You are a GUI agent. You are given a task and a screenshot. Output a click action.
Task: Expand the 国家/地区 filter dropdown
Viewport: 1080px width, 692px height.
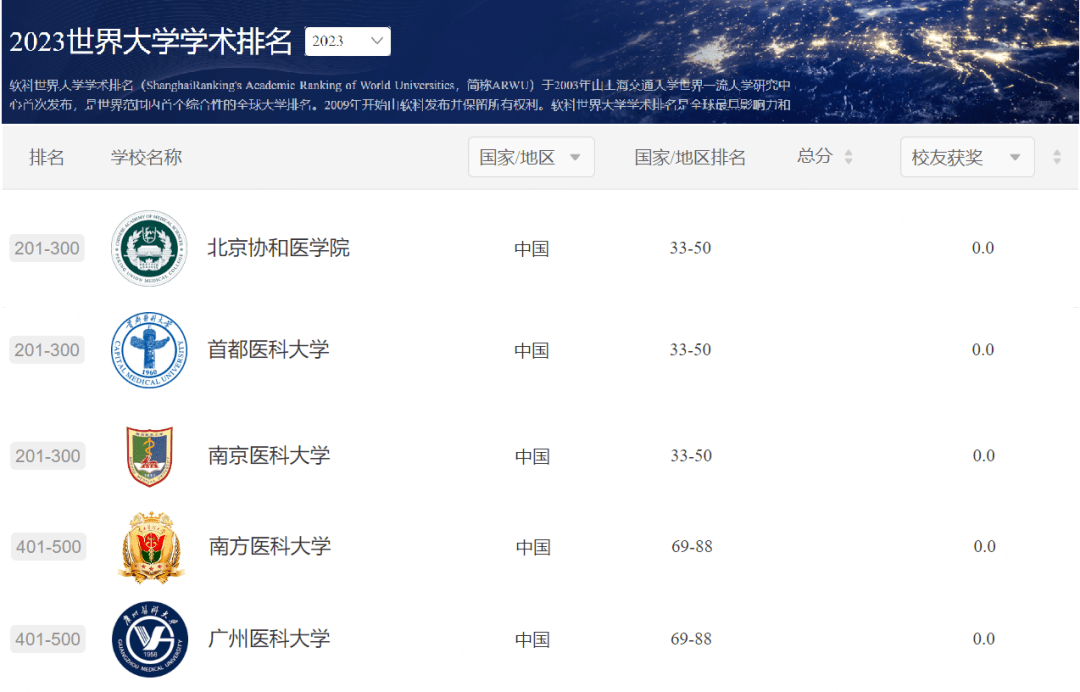click(x=531, y=158)
